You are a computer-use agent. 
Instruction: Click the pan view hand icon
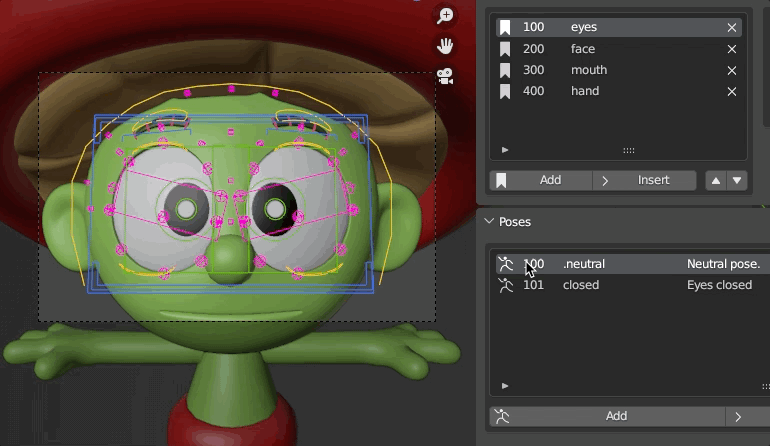(x=445, y=46)
